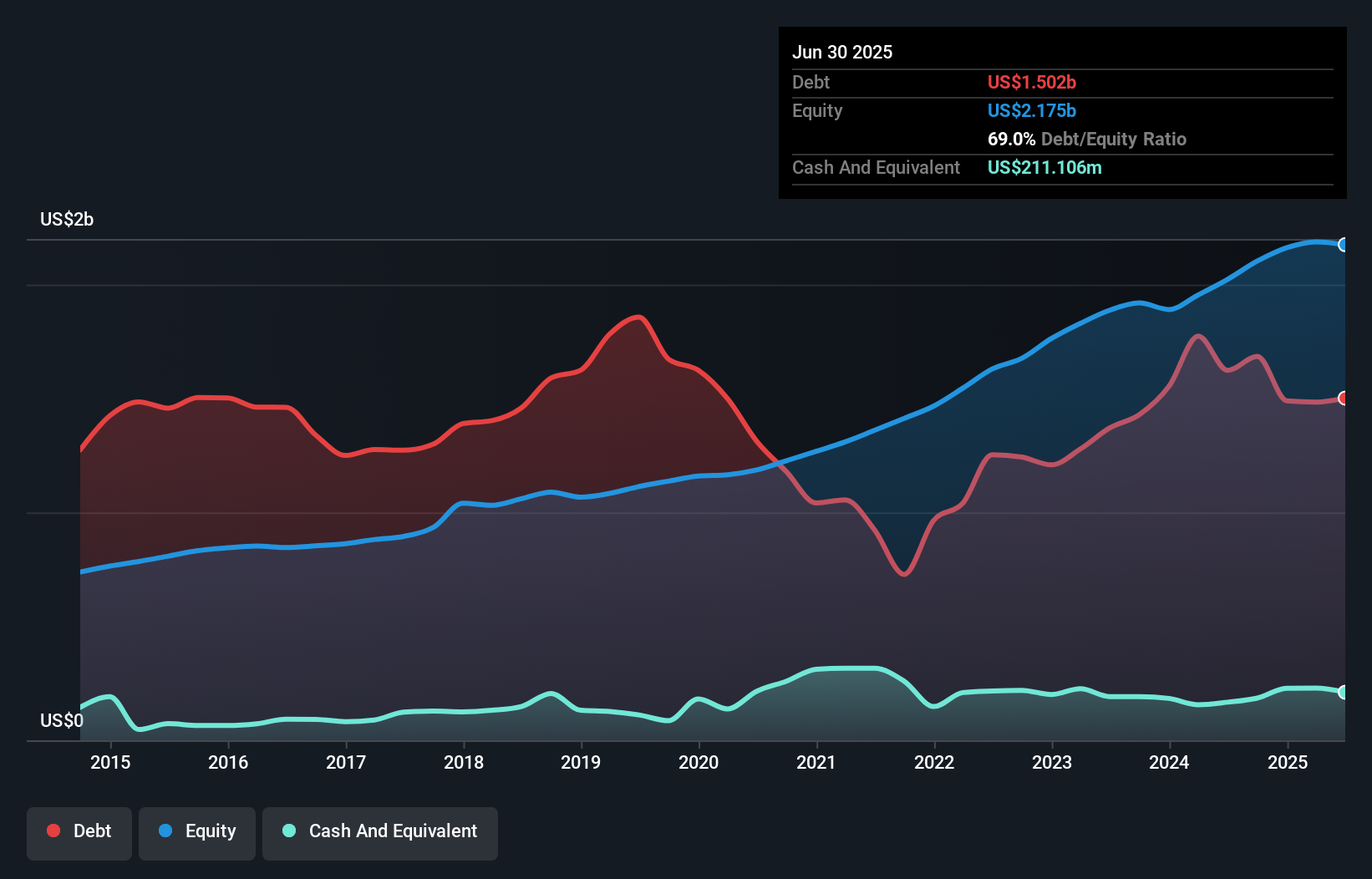Click the 2023 x-axis label
Image resolution: width=1372 pixels, height=879 pixels.
point(1052,762)
